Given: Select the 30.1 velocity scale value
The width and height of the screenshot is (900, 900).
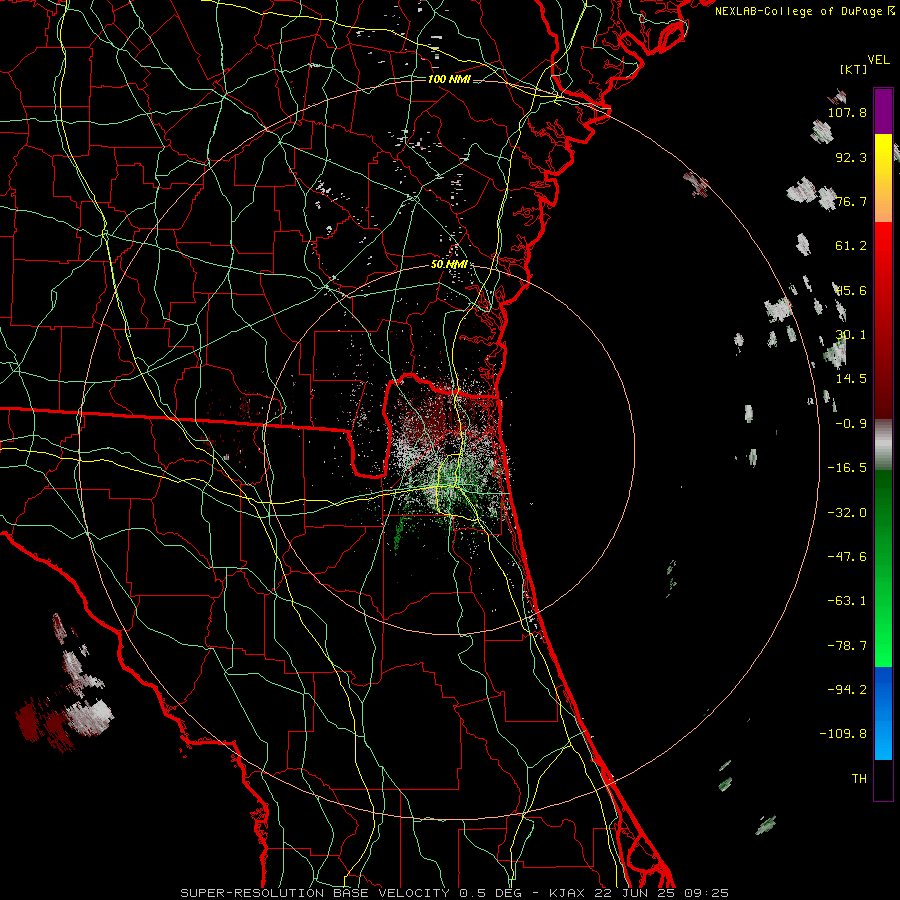Looking at the screenshot, I should [x=851, y=335].
